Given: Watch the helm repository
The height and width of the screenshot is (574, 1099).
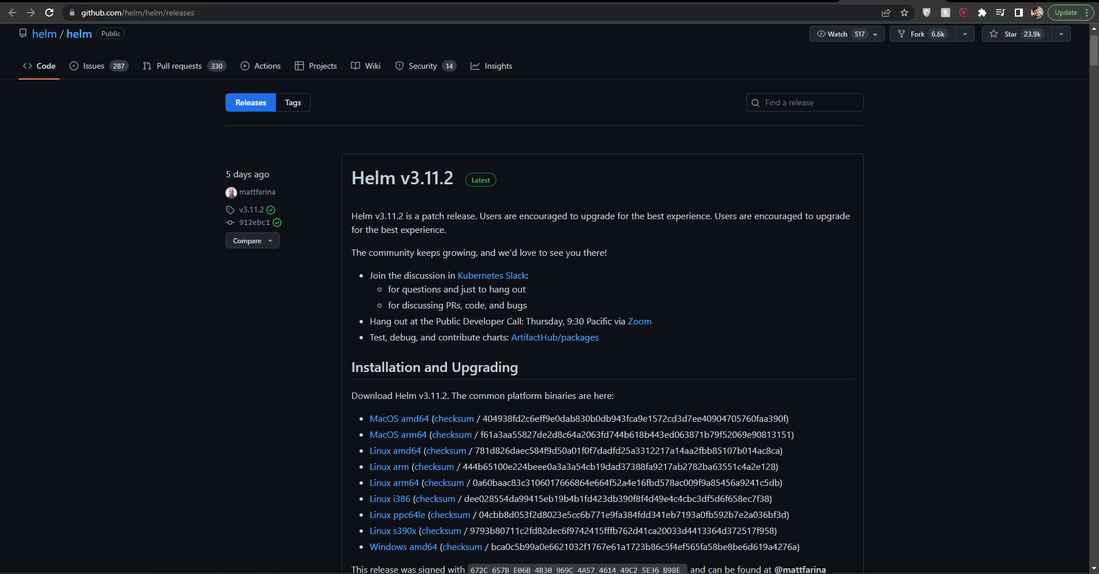Looking at the screenshot, I should click(x=840, y=34).
